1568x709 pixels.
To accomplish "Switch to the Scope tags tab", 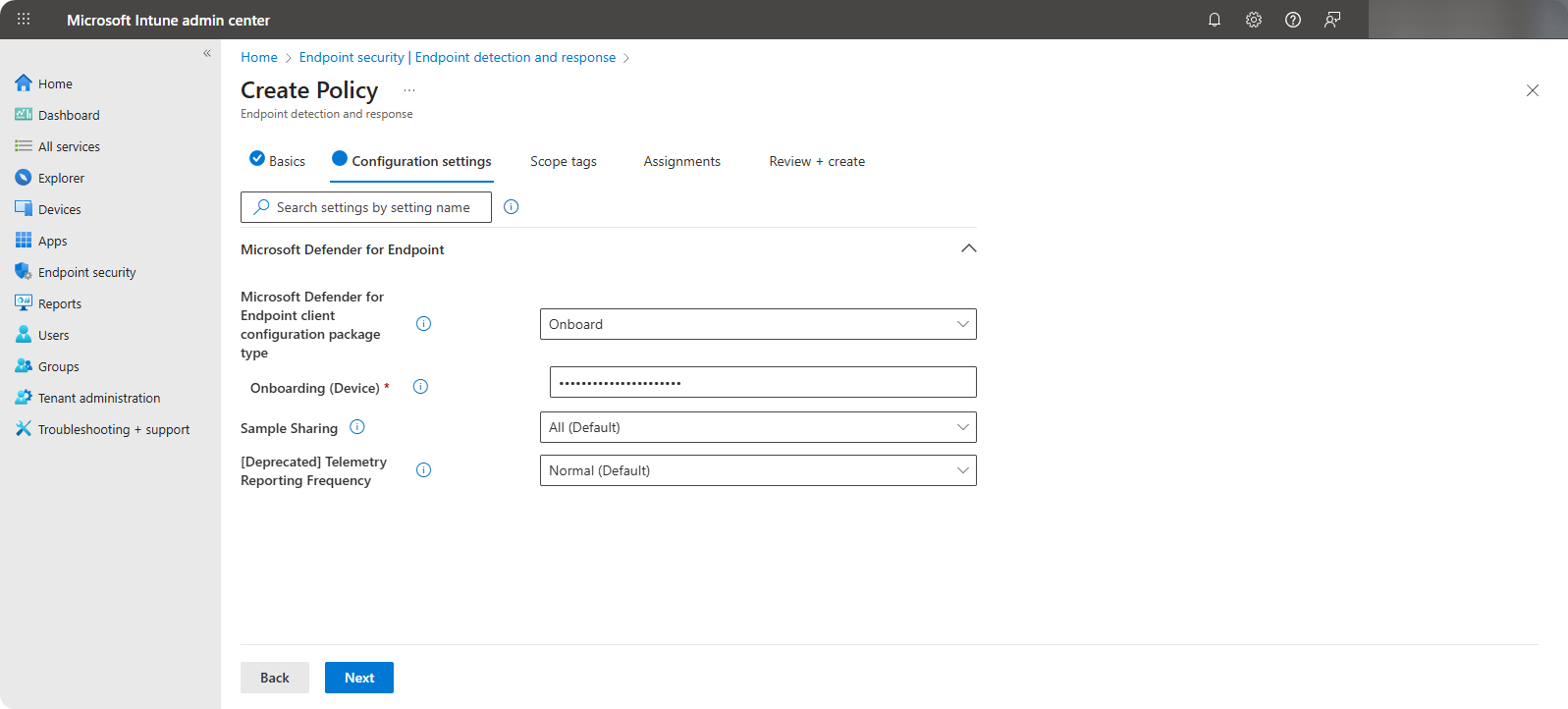I will pos(563,162).
